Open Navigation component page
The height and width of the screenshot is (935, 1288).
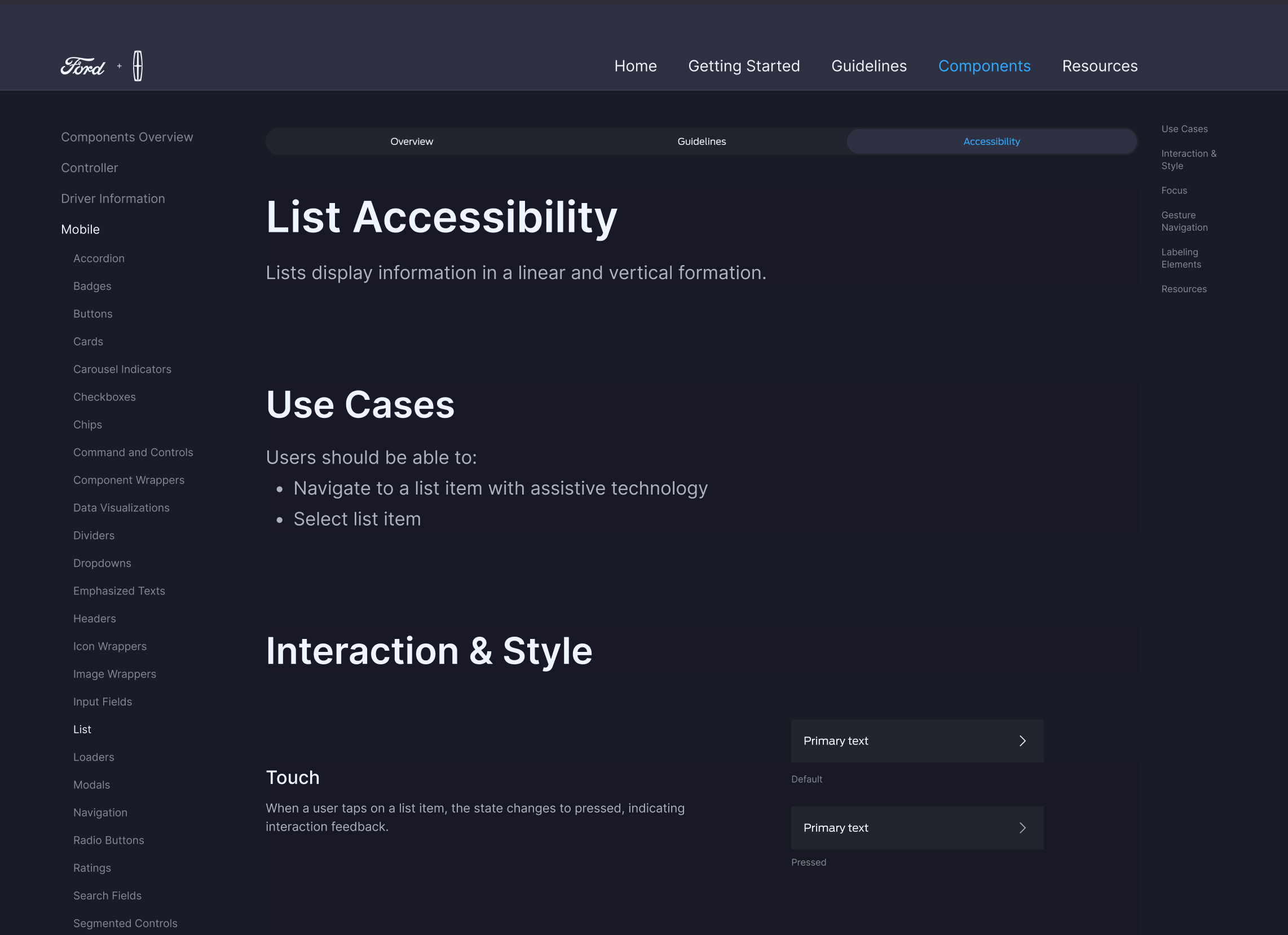[100, 813]
